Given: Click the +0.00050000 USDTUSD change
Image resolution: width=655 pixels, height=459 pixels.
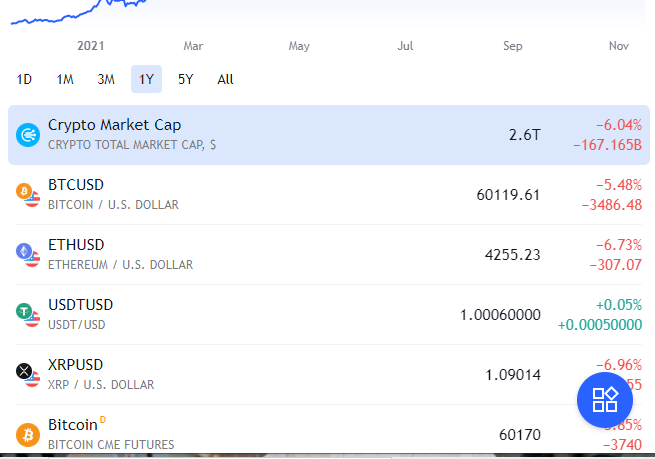Looking at the screenshot, I should point(600,325).
